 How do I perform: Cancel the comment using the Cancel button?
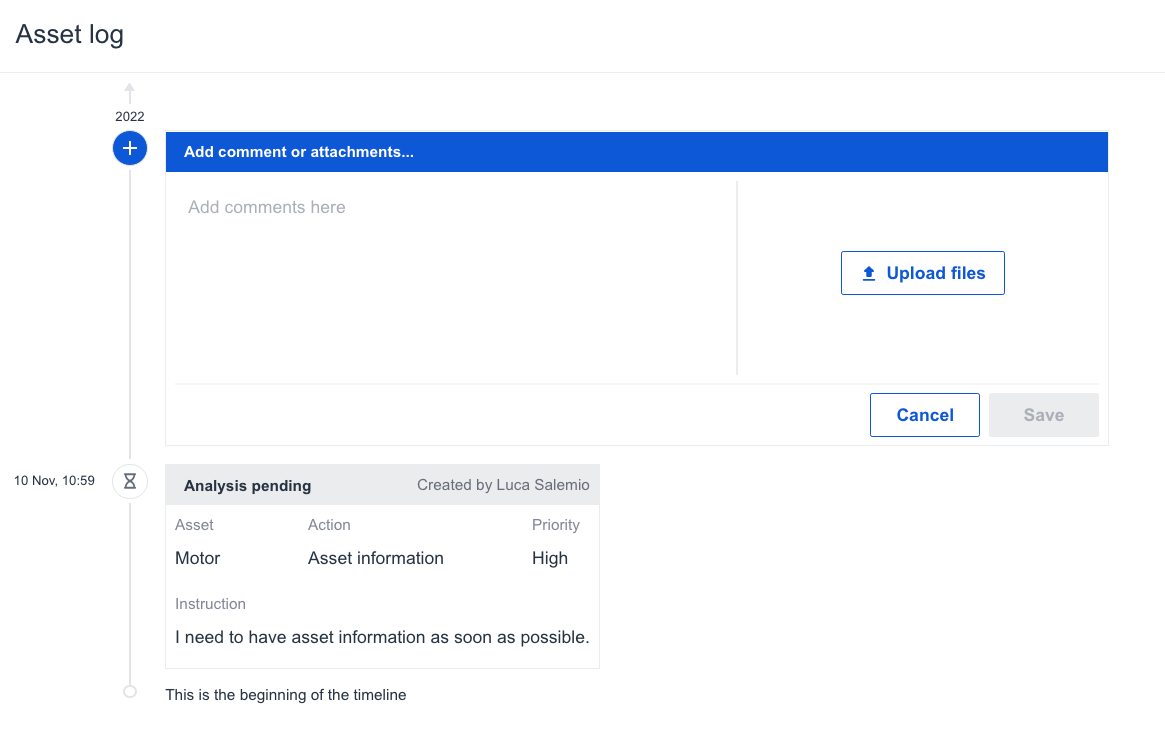pyautogui.click(x=924, y=414)
